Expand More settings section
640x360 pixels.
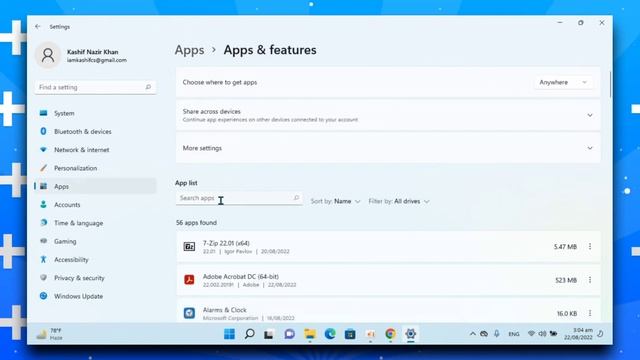388,148
